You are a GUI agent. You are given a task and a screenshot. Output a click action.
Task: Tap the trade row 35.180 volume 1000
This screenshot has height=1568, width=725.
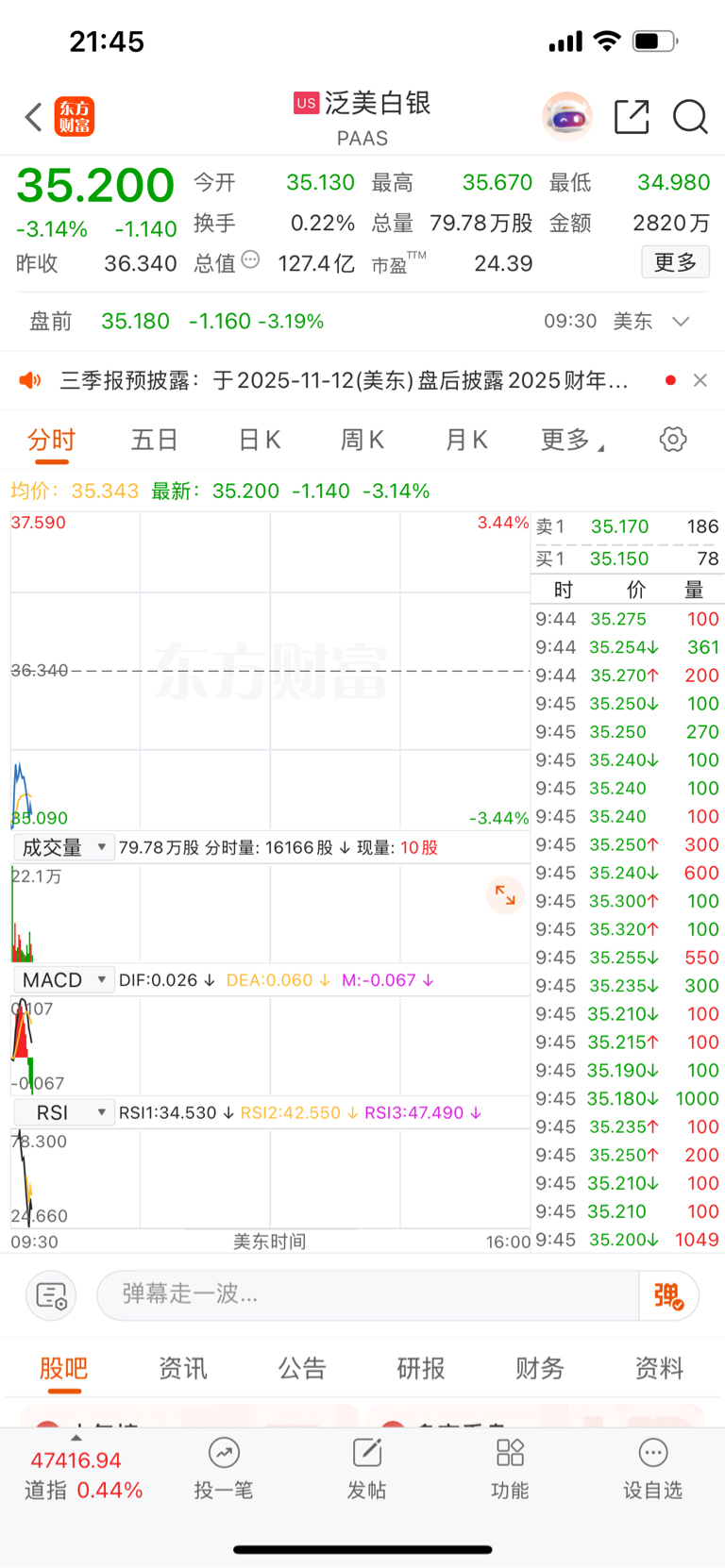click(x=627, y=1098)
